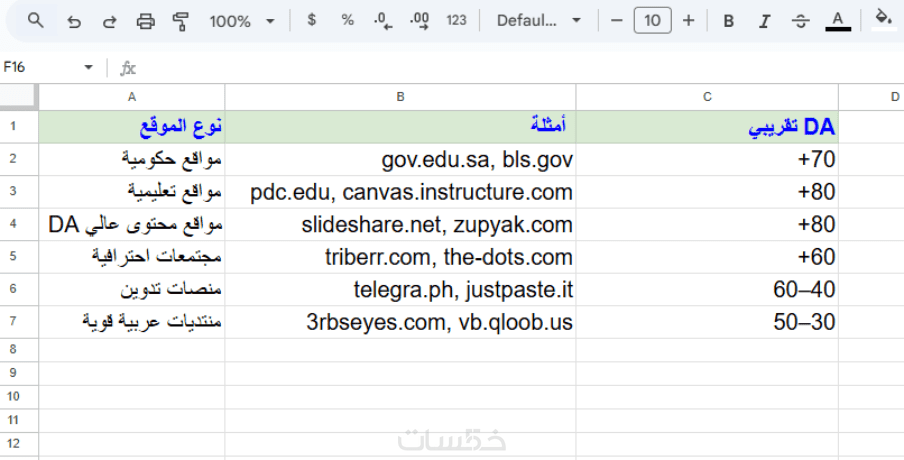Select row 1 header
Image resolution: width=904 pixels, height=460 pixels.
[19, 126]
